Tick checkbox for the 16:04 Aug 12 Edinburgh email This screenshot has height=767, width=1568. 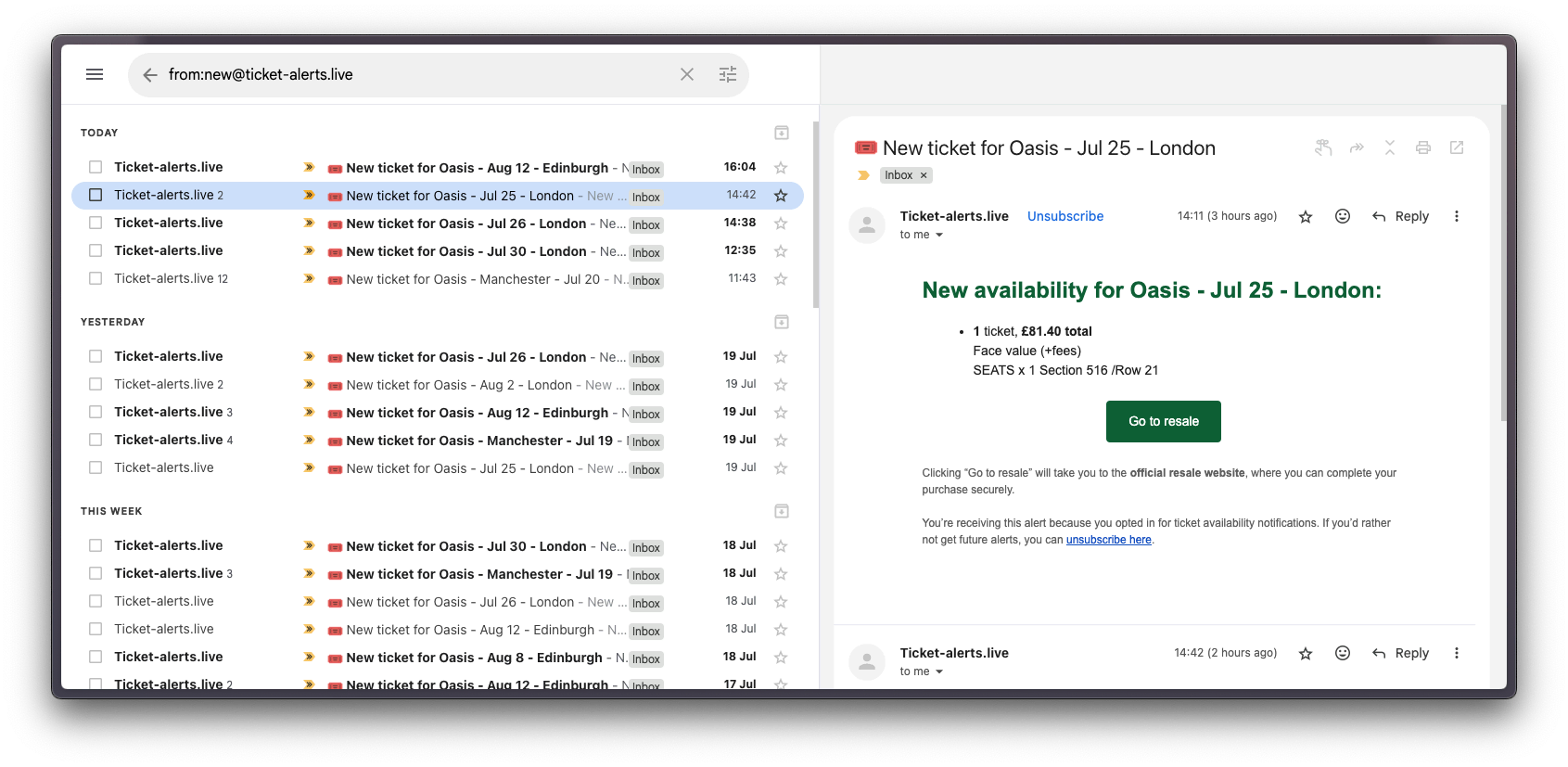96,167
